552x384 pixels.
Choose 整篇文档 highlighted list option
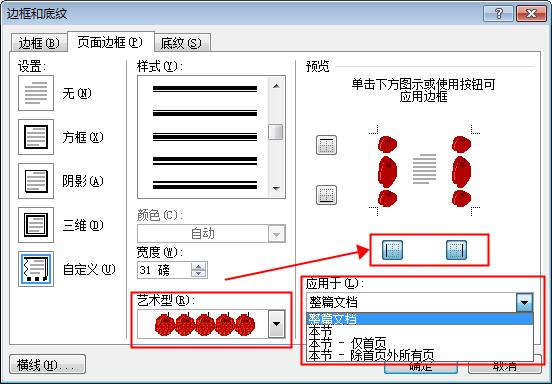point(420,319)
